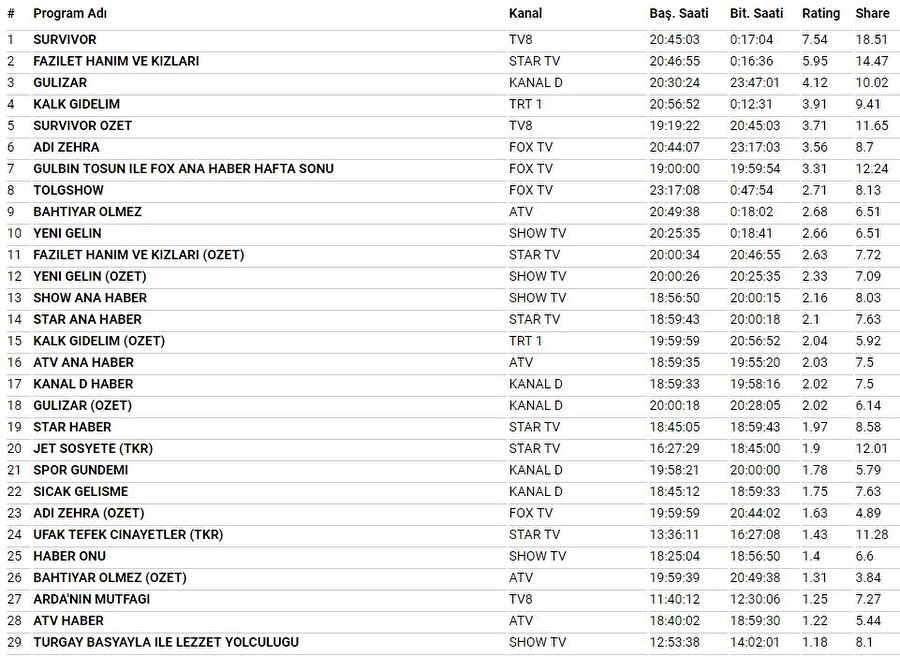900x656 pixels.
Task: Select the SHOW ANA HABER program name
Action: (x=90, y=298)
